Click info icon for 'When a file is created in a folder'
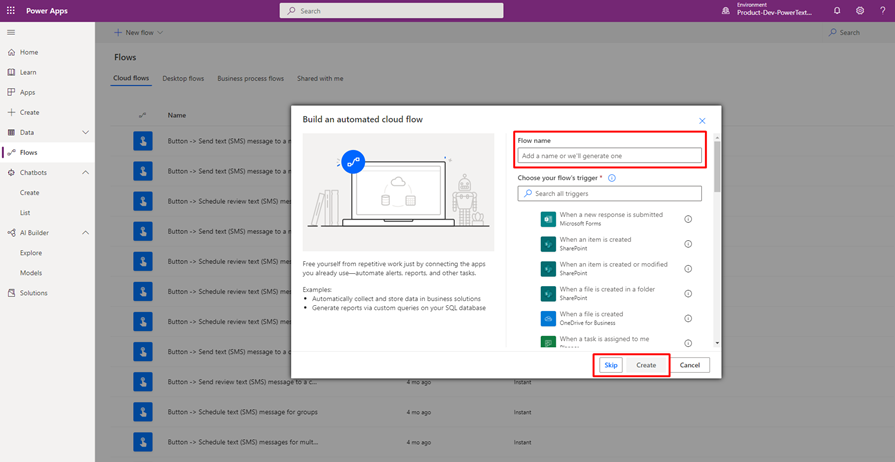 click(x=688, y=294)
